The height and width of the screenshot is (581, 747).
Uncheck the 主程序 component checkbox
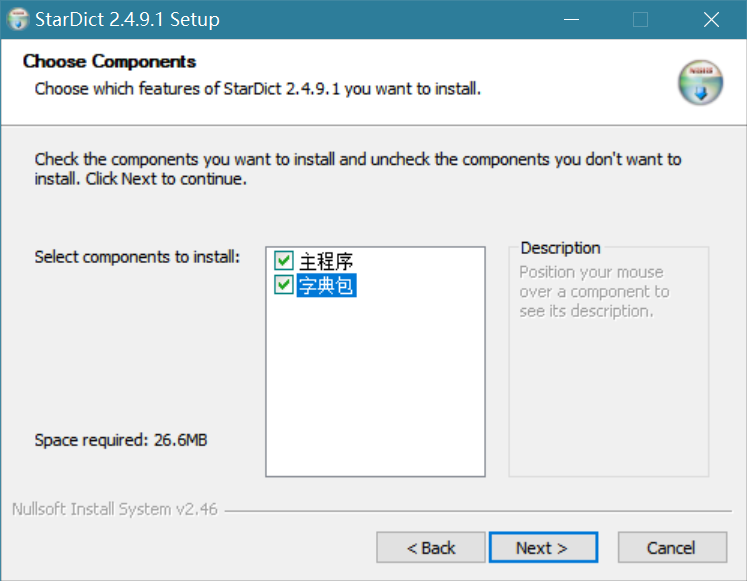[x=284, y=262]
